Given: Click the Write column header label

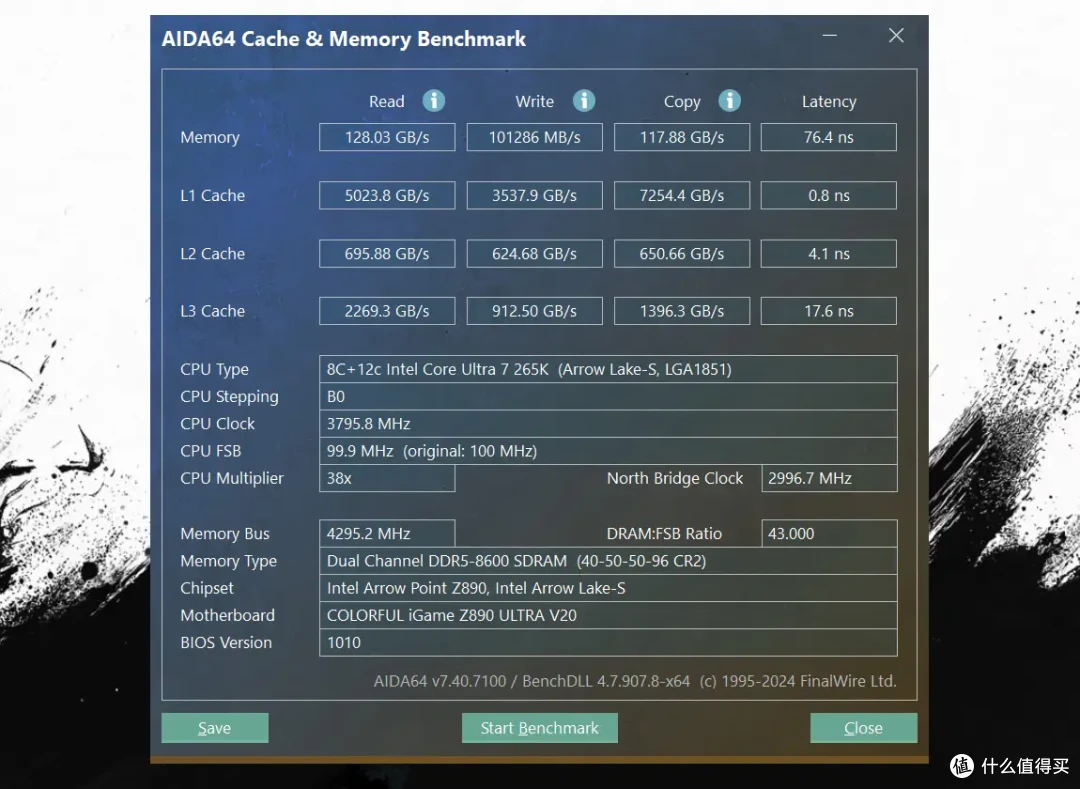Looking at the screenshot, I should coord(534,101).
